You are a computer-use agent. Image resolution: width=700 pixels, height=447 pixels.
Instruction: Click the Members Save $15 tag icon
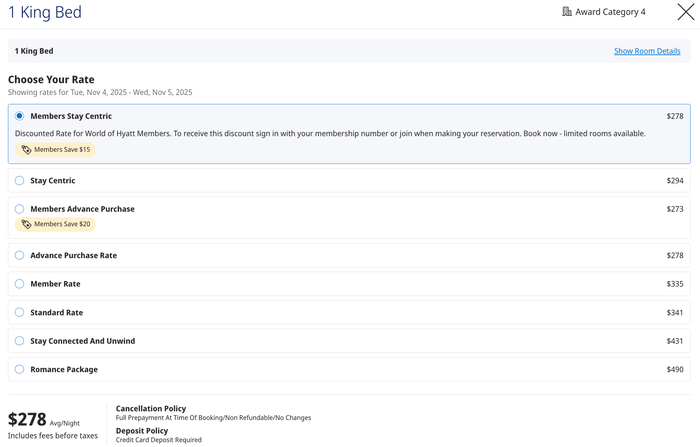coord(26,150)
